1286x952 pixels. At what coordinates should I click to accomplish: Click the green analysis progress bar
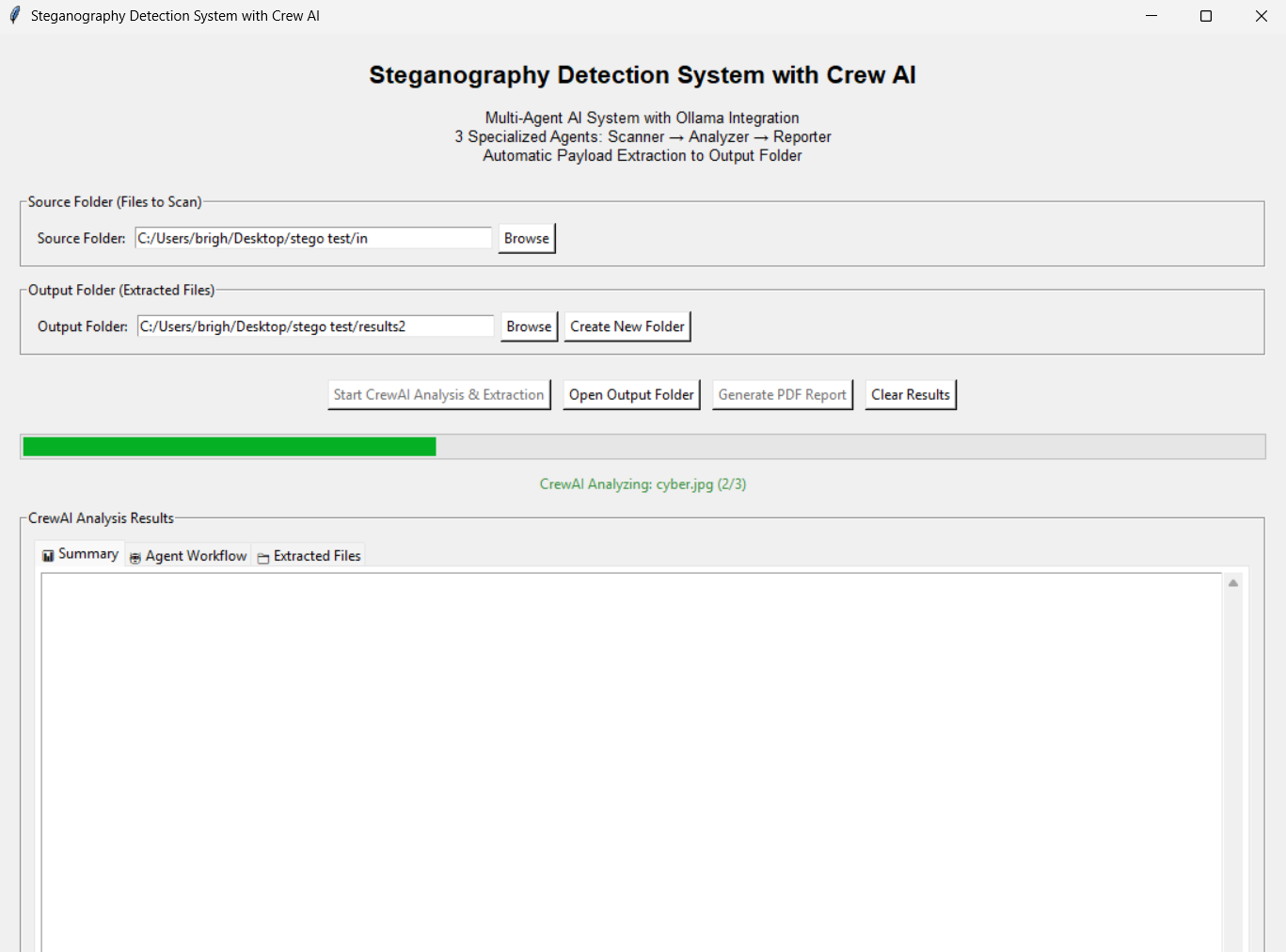click(230, 447)
